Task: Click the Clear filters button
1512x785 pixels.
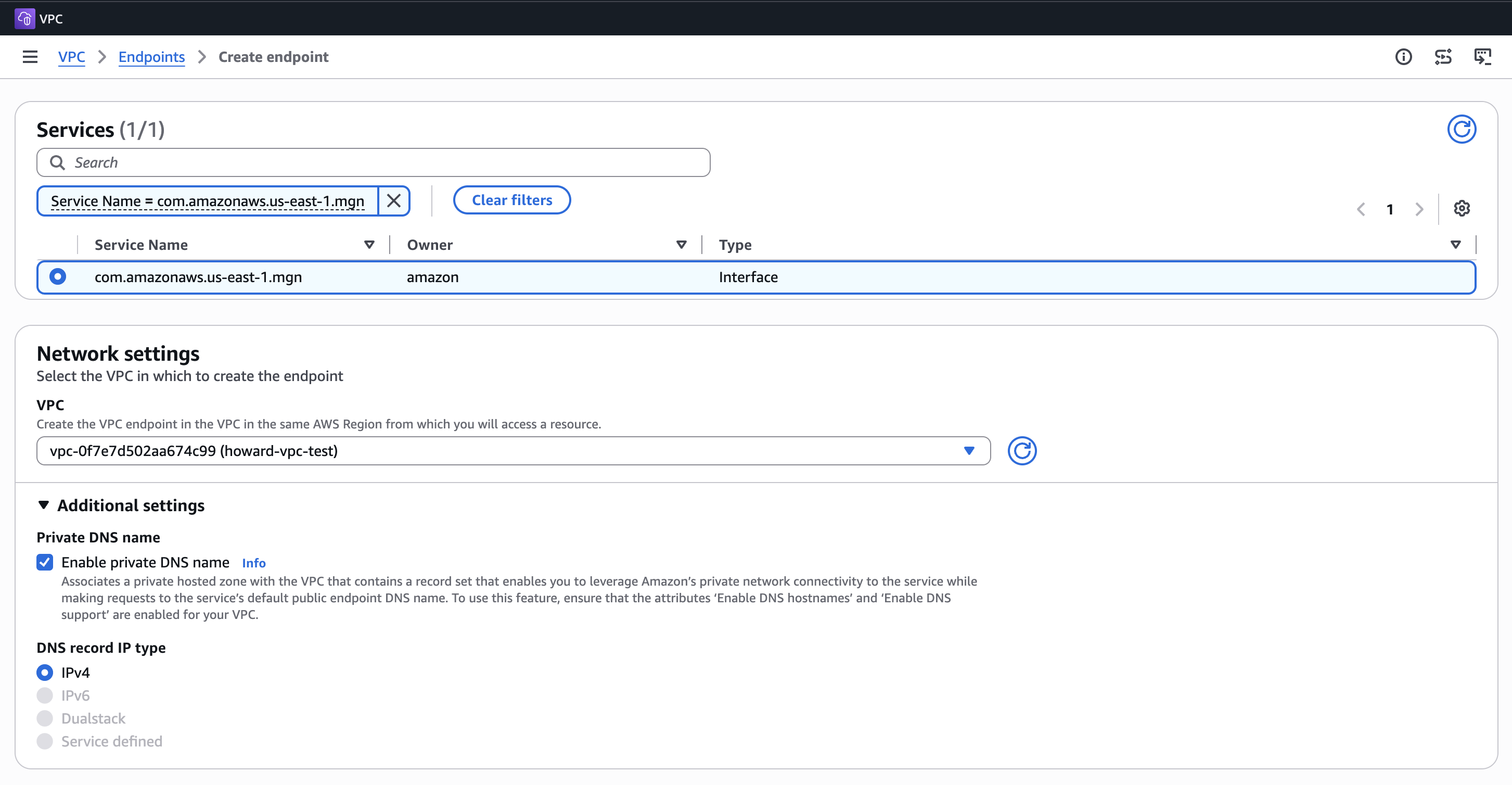Action: (512, 200)
